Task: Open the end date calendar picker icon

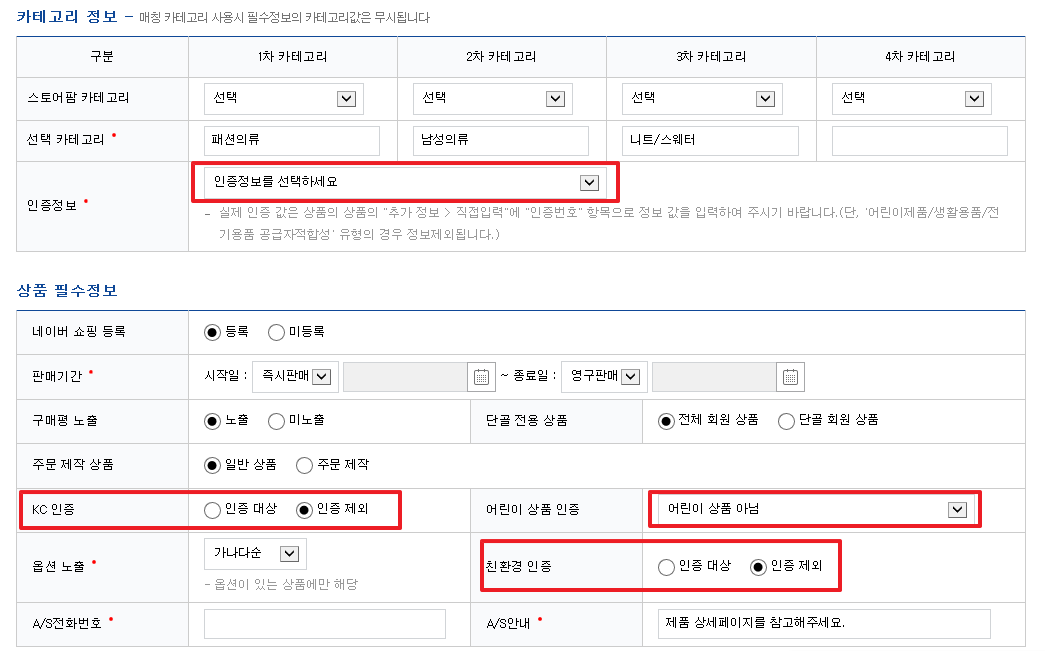Action: (x=790, y=377)
